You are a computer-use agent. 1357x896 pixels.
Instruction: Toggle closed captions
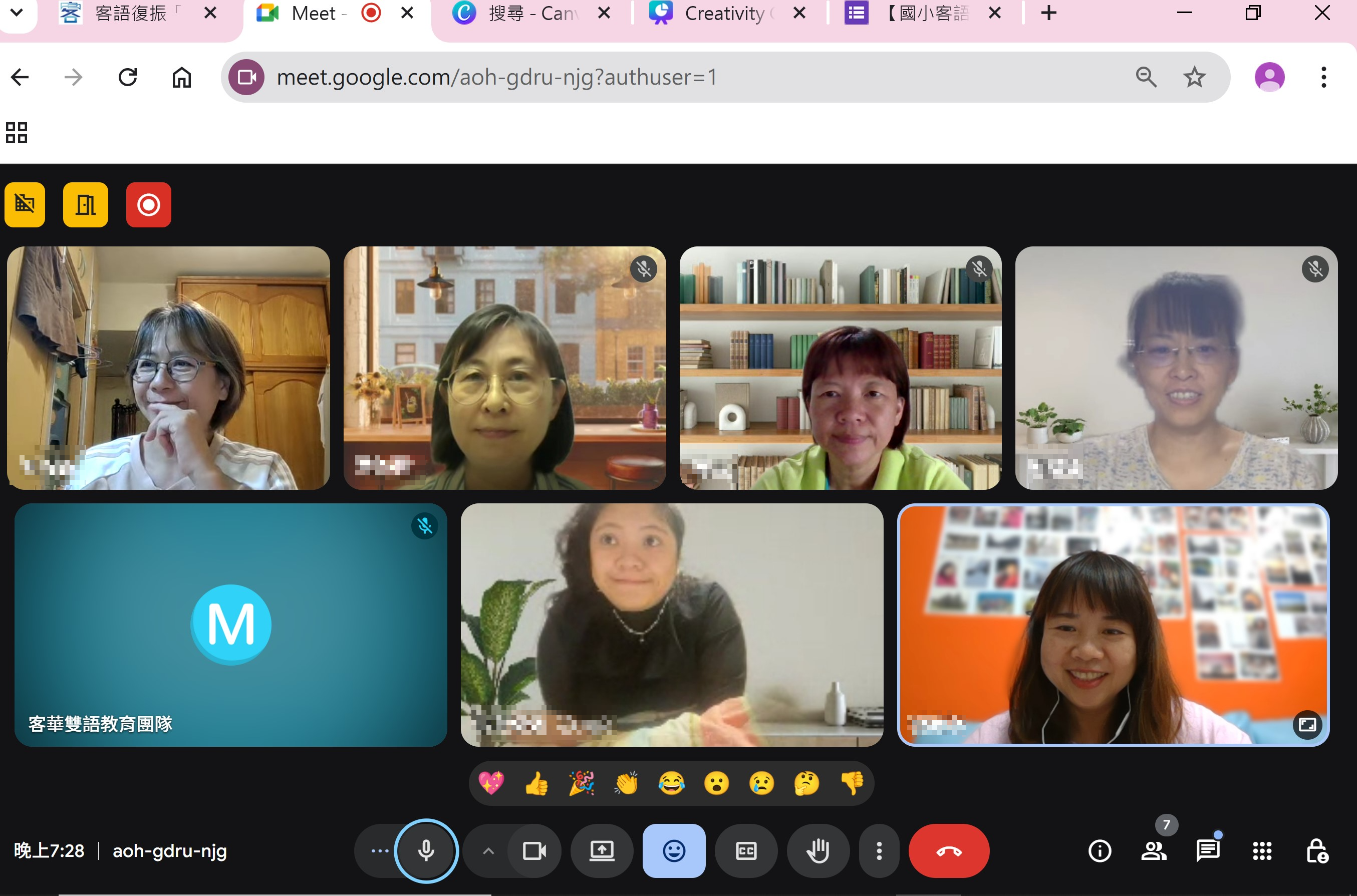(x=746, y=851)
